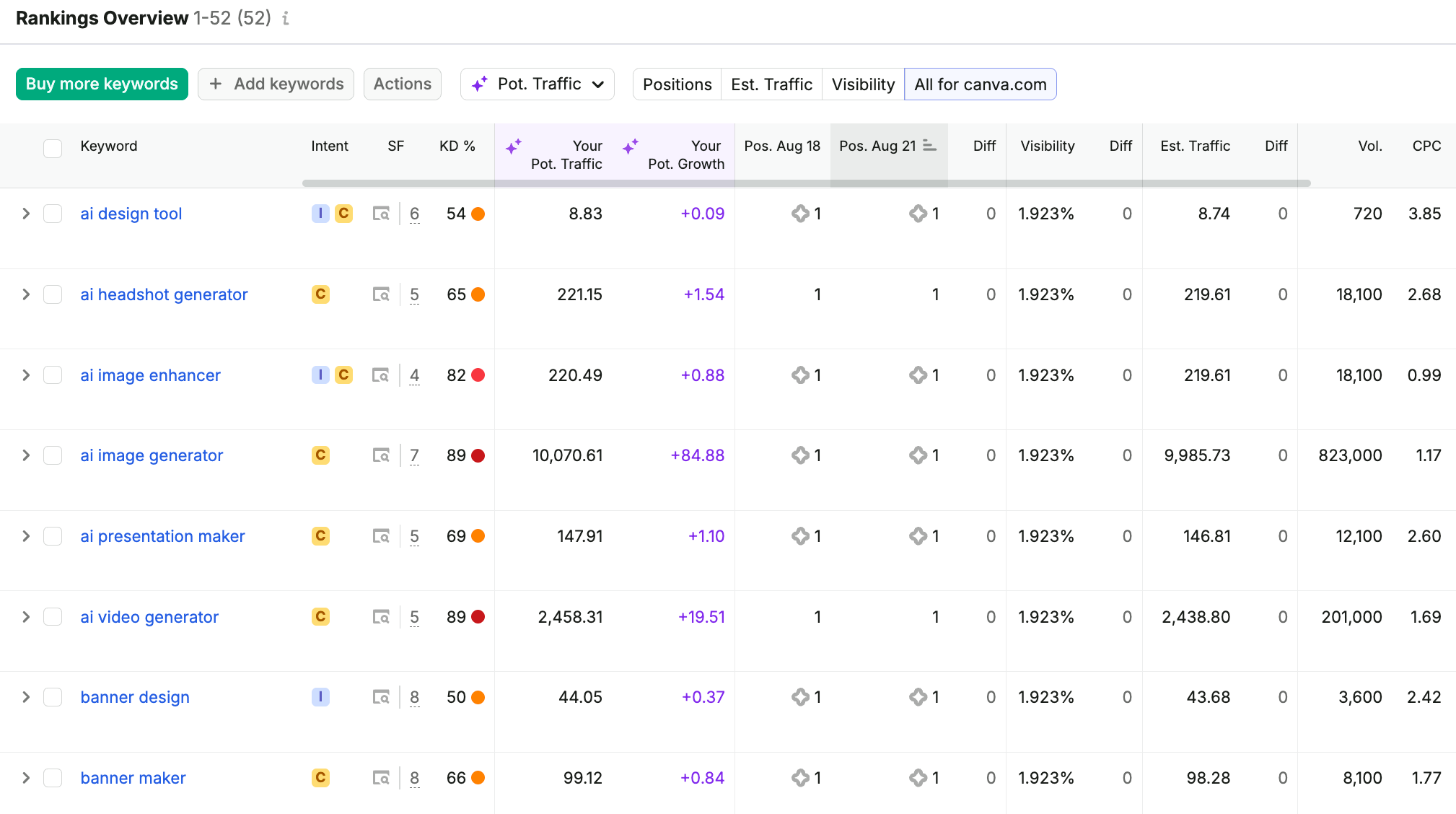This screenshot has height=814, width=1456.
Task: Click the Informational intent badge for ai design tool
Action: [320, 214]
